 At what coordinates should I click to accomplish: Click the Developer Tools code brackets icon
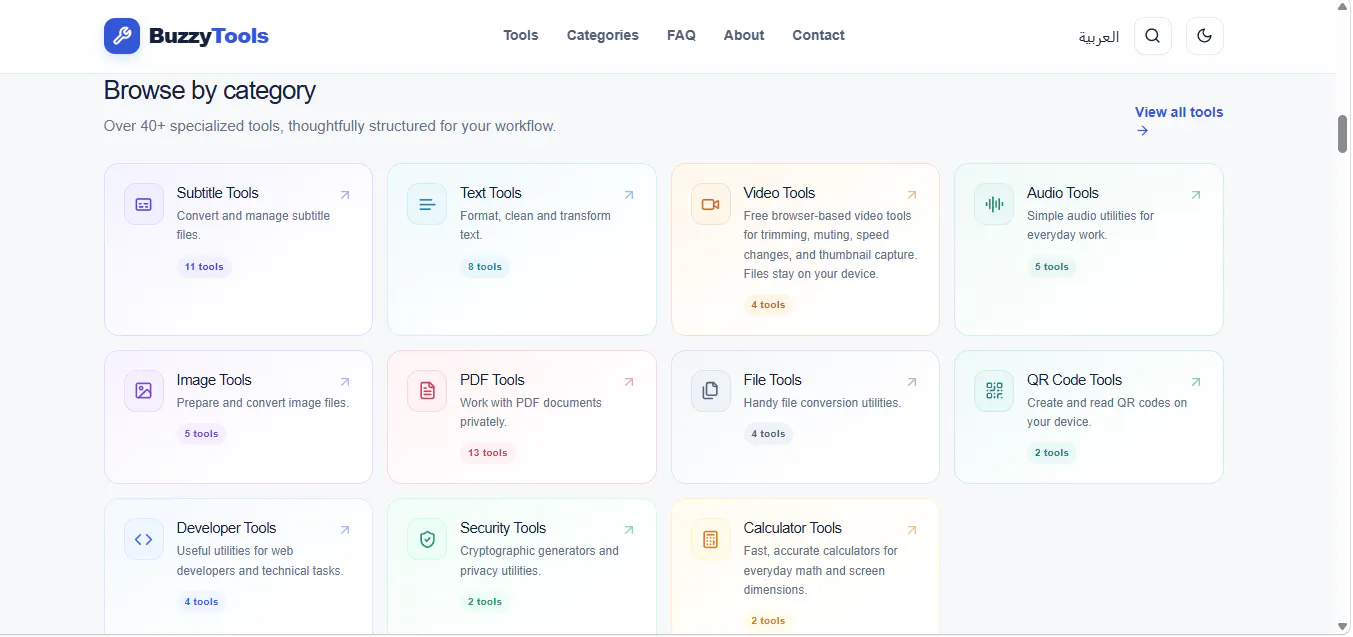click(x=144, y=539)
